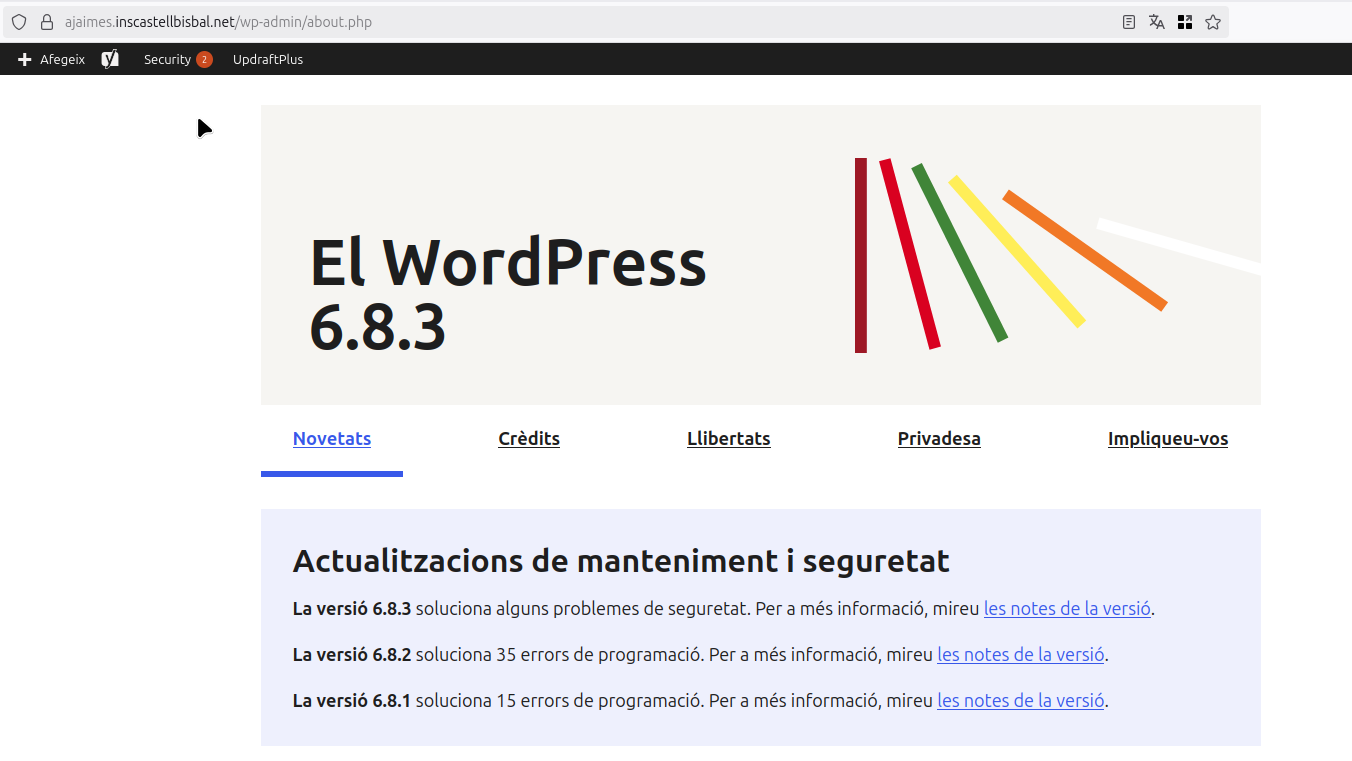Open release notes link for version 6.8.2
Screen dimensions: 1352x761
(x=1020, y=655)
